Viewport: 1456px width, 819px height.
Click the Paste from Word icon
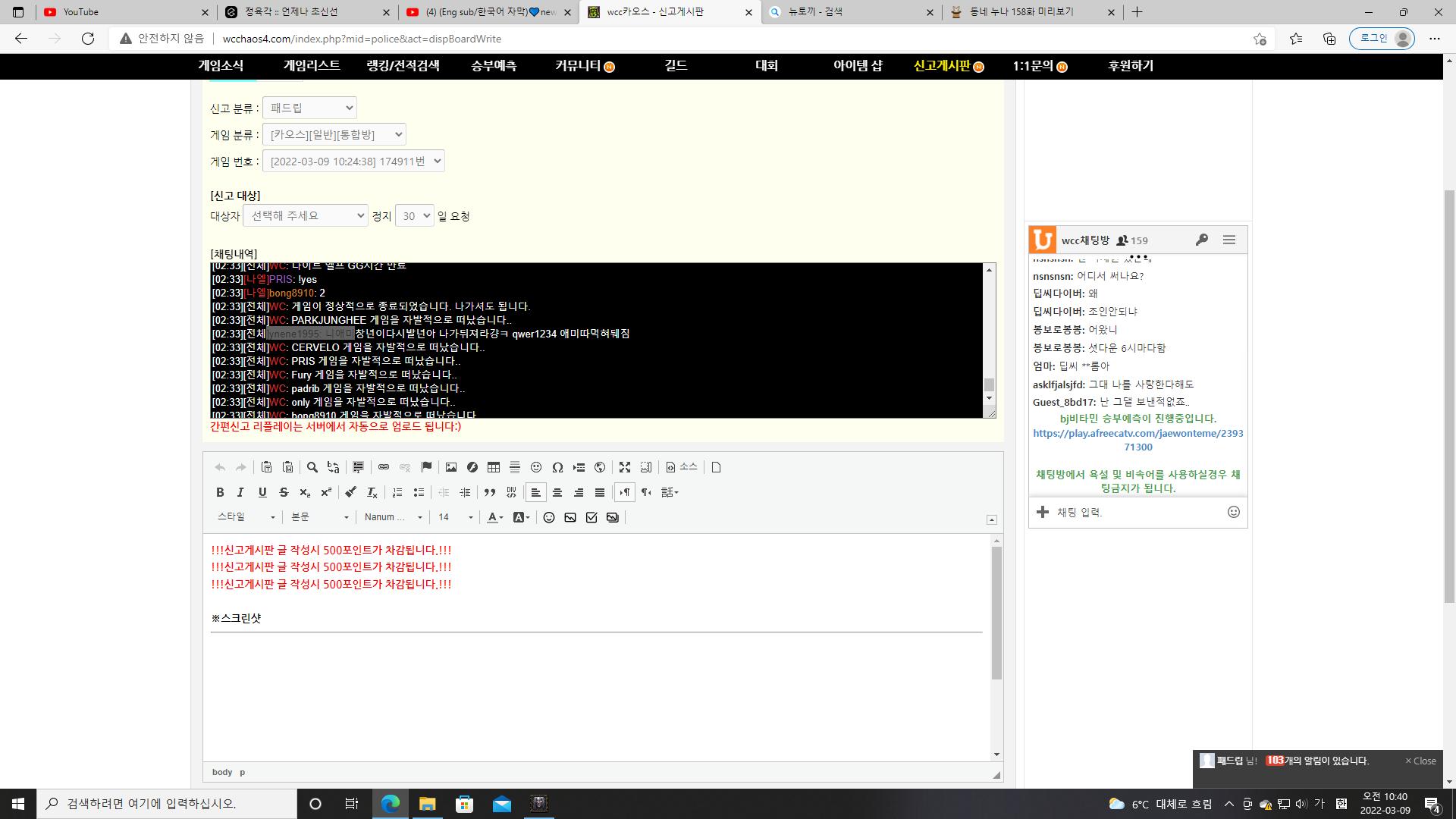click(287, 467)
